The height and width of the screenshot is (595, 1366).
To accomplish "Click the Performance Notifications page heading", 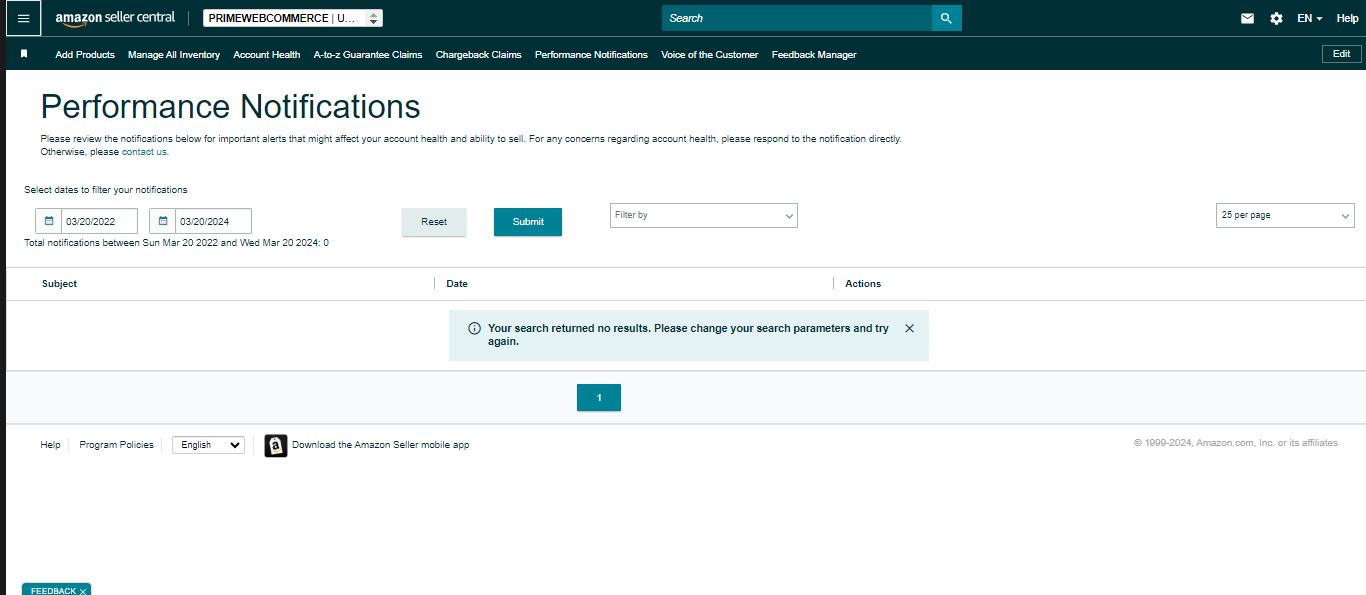I will click(x=230, y=107).
